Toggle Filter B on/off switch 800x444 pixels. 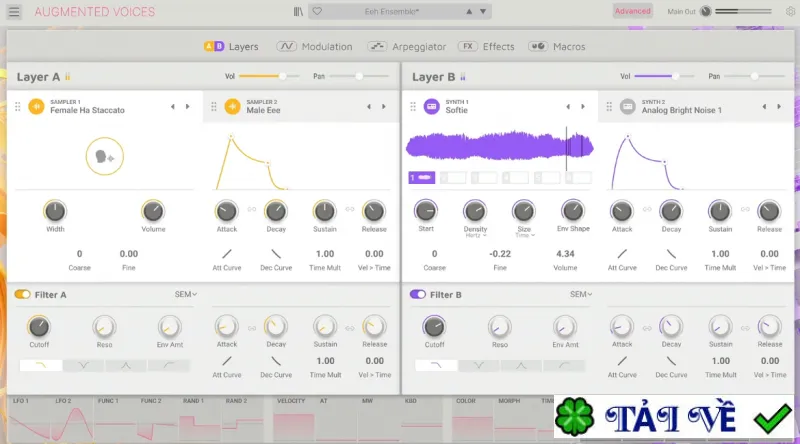pos(417,294)
